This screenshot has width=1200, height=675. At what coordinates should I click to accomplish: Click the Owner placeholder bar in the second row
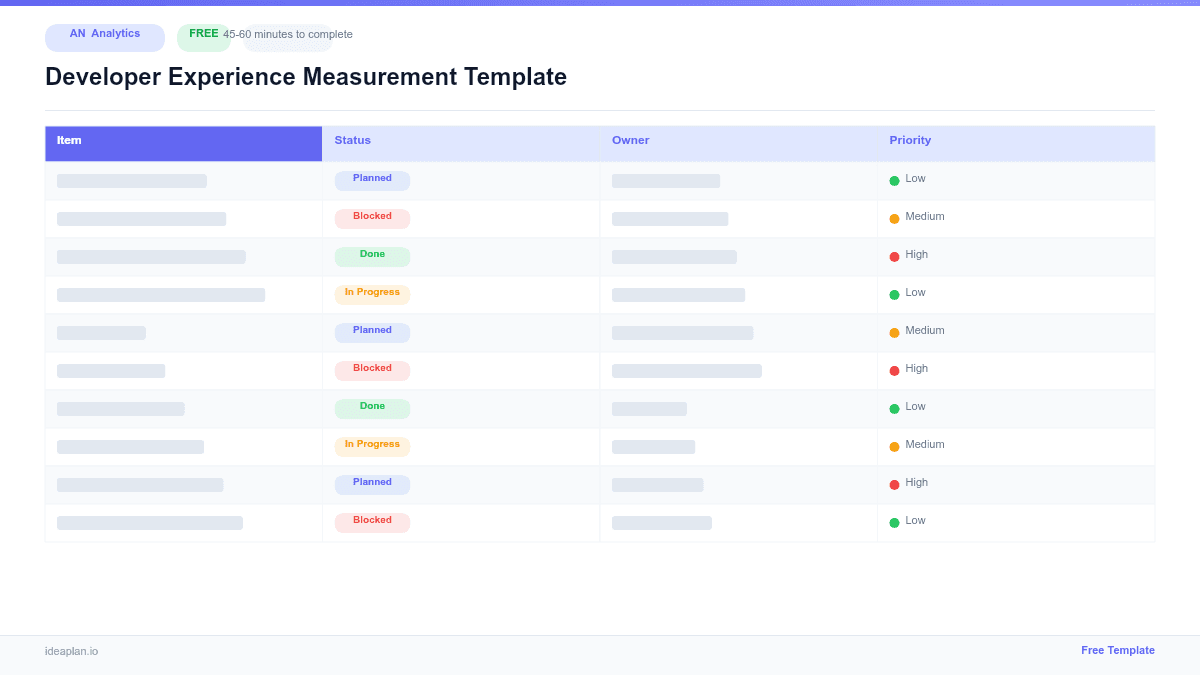coord(668,218)
